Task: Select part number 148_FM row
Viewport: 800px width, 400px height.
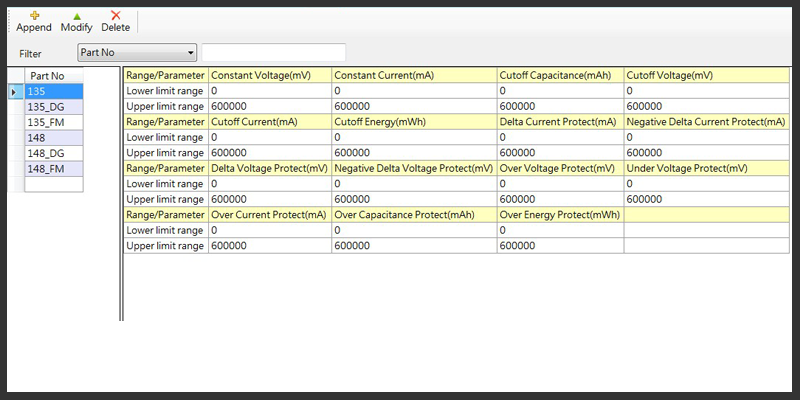Action: (54, 169)
